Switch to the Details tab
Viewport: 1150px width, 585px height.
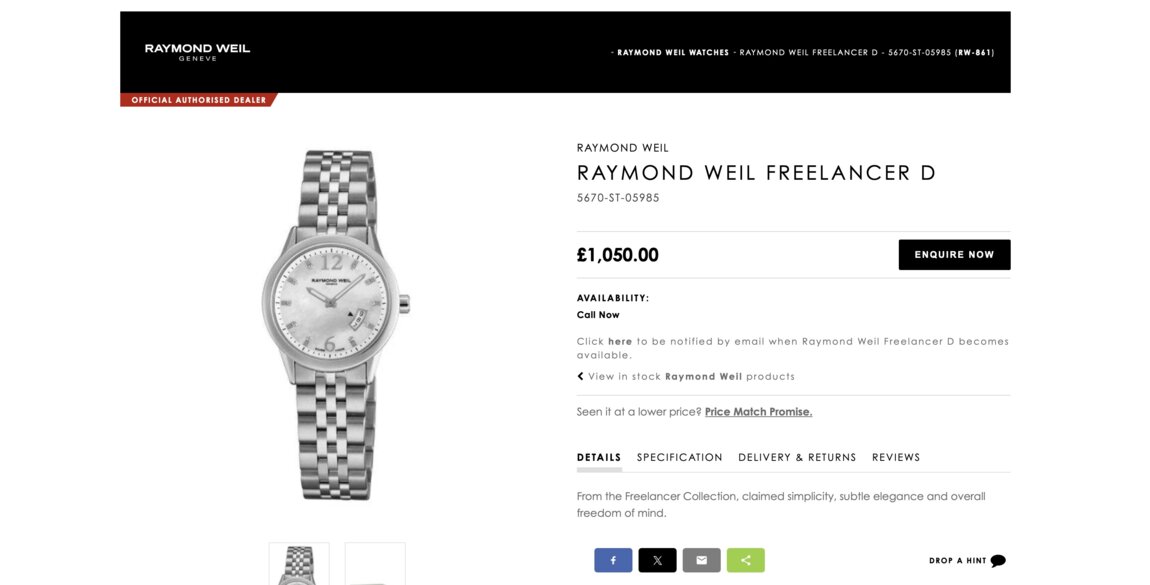[599, 458]
